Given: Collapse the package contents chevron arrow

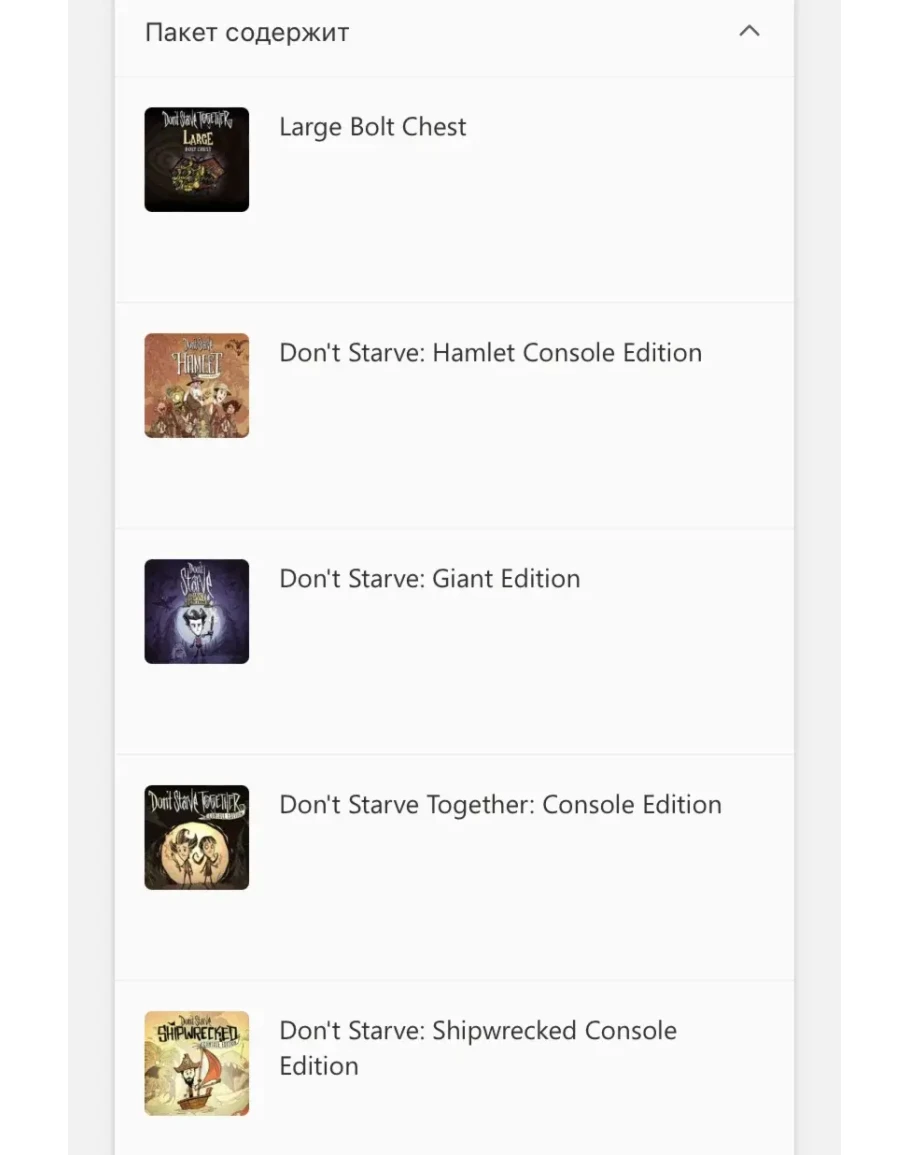Looking at the screenshot, I should 749,31.
